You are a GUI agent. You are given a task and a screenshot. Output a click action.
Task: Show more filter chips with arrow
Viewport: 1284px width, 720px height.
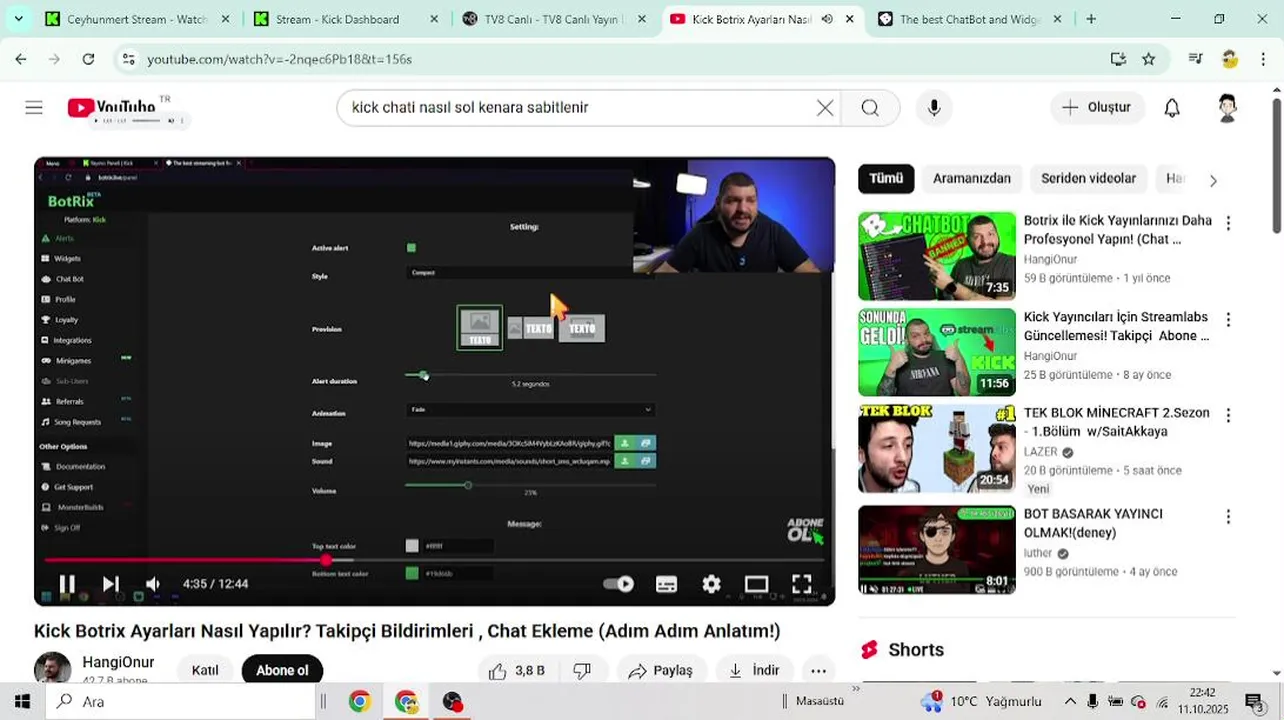point(1213,180)
